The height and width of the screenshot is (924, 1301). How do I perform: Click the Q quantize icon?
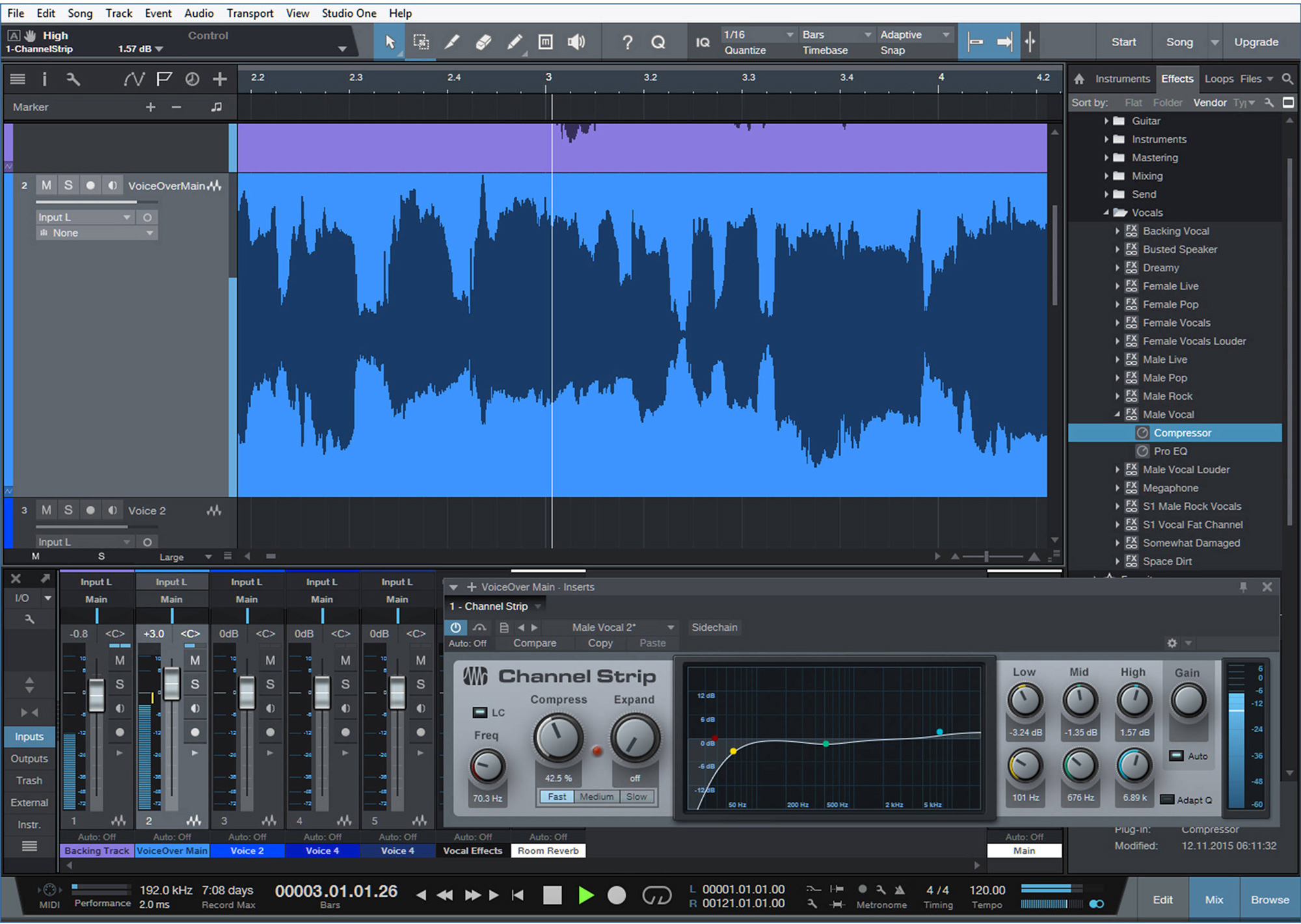tap(658, 42)
